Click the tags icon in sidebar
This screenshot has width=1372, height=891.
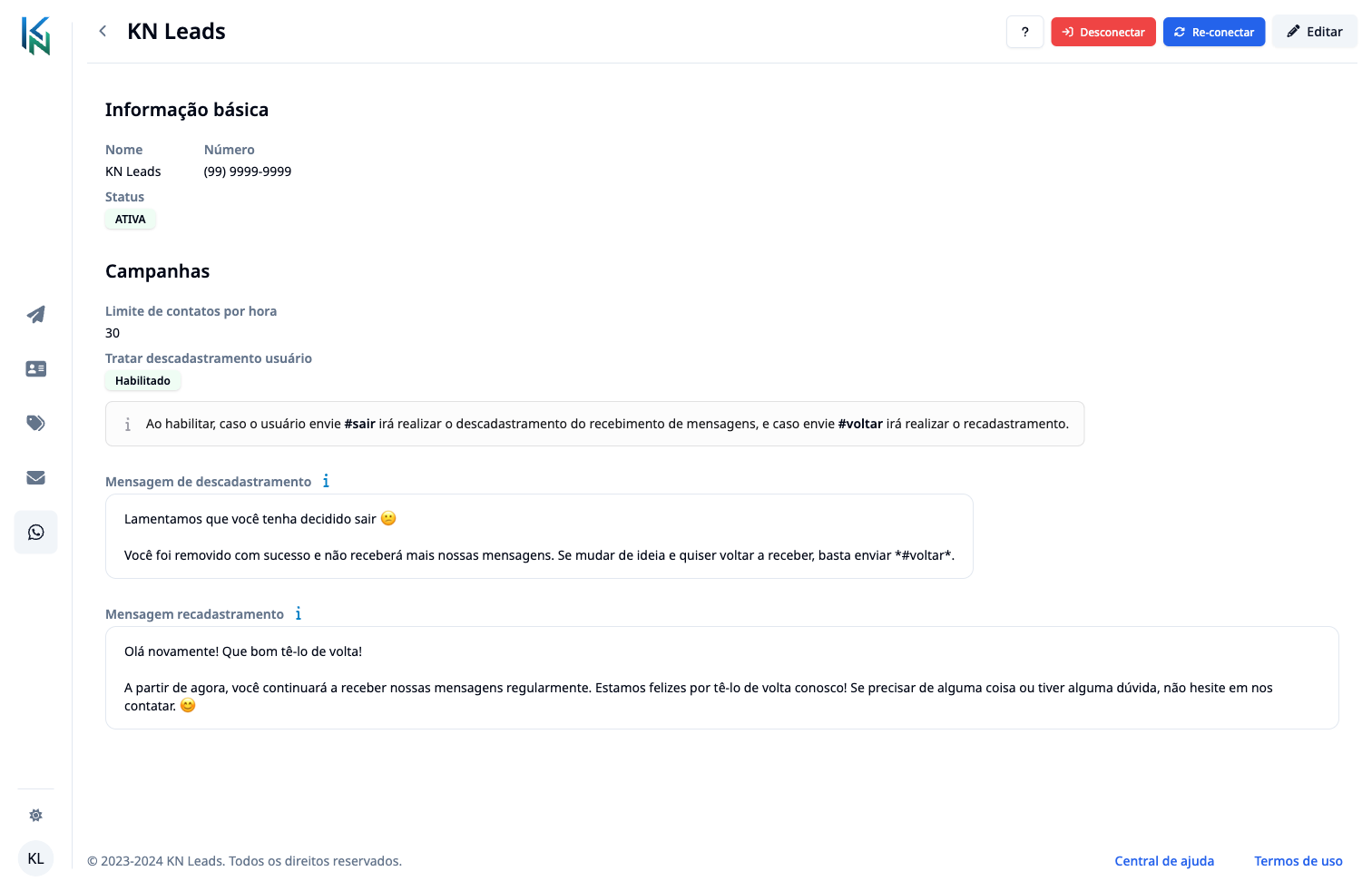pos(35,423)
